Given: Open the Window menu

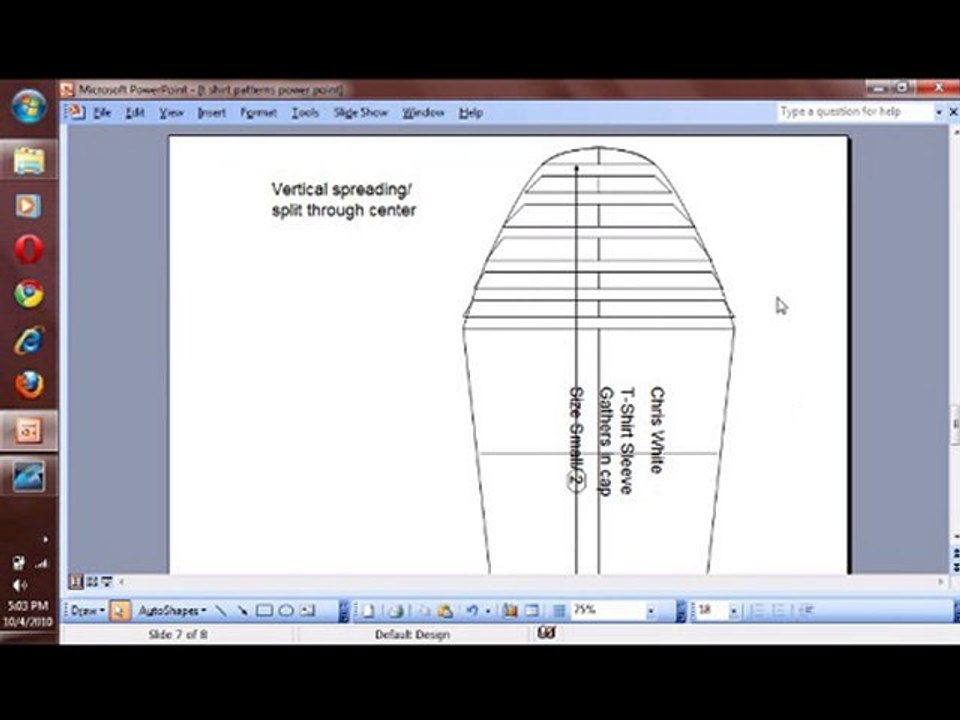Looking at the screenshot, I should (423, 113).
